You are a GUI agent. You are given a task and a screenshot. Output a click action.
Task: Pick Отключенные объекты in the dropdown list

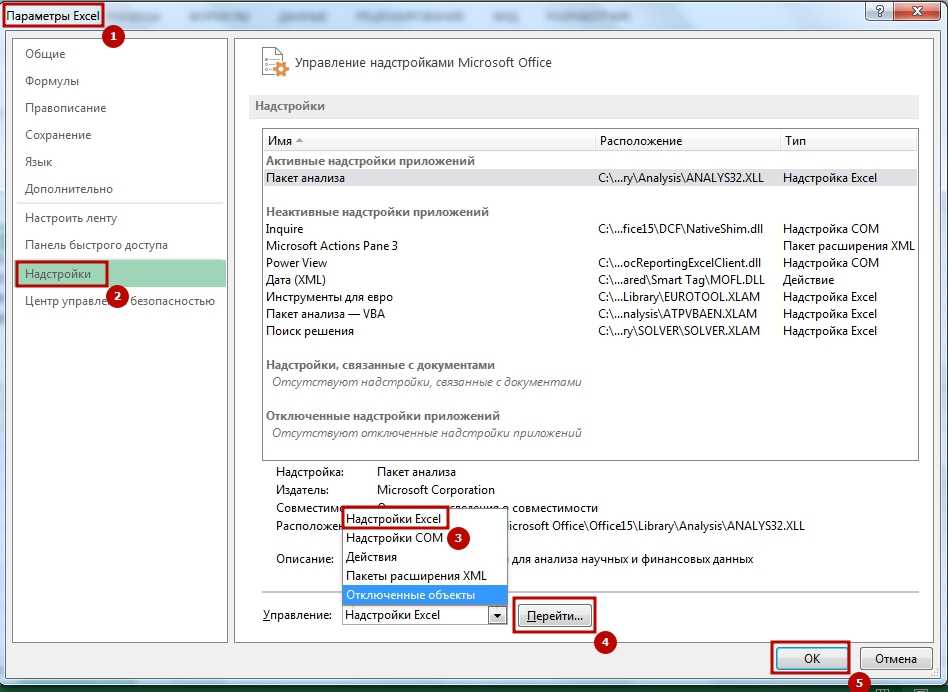(x=410, y=595)
